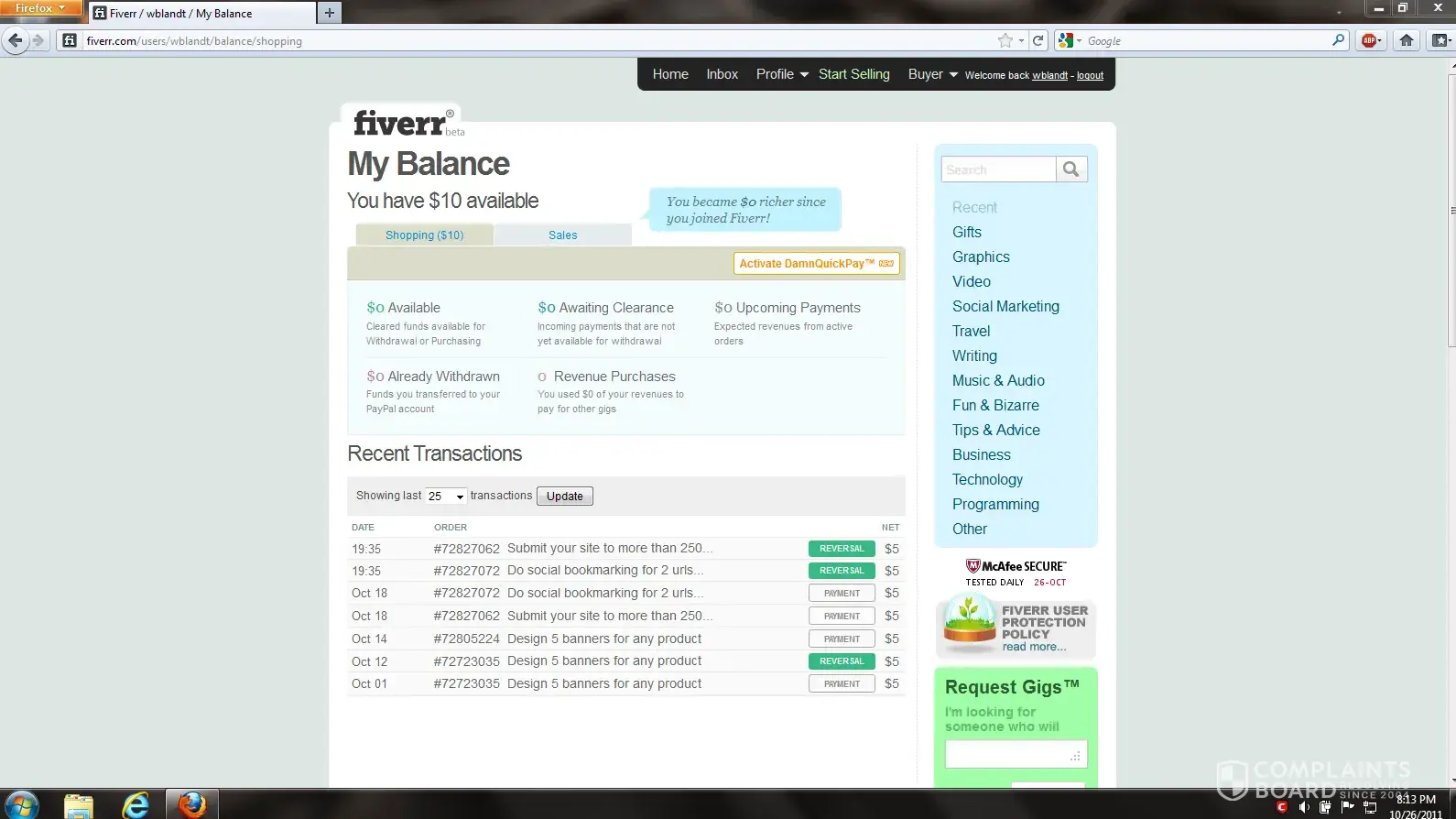Open a new tab with plus icon
The width and height of the screenshot is (1456, 819).
coord(330,13)
